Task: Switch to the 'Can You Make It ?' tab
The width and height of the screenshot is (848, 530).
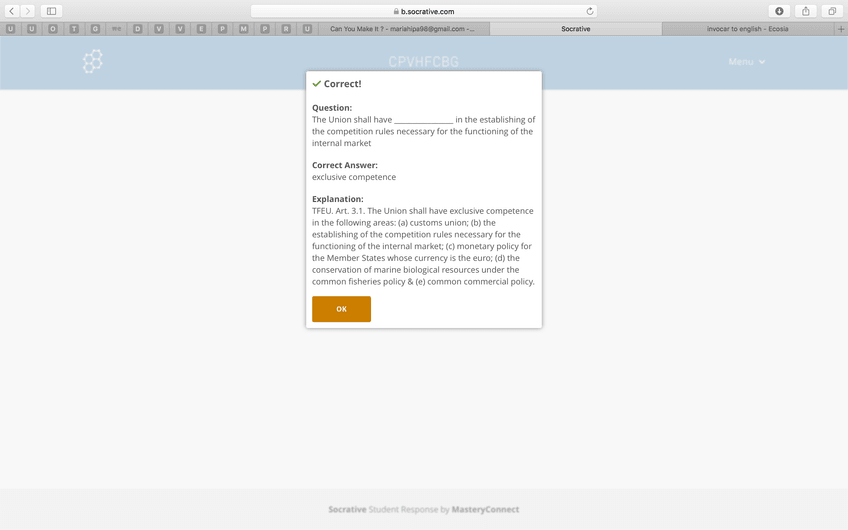Action: coord(403,29)
